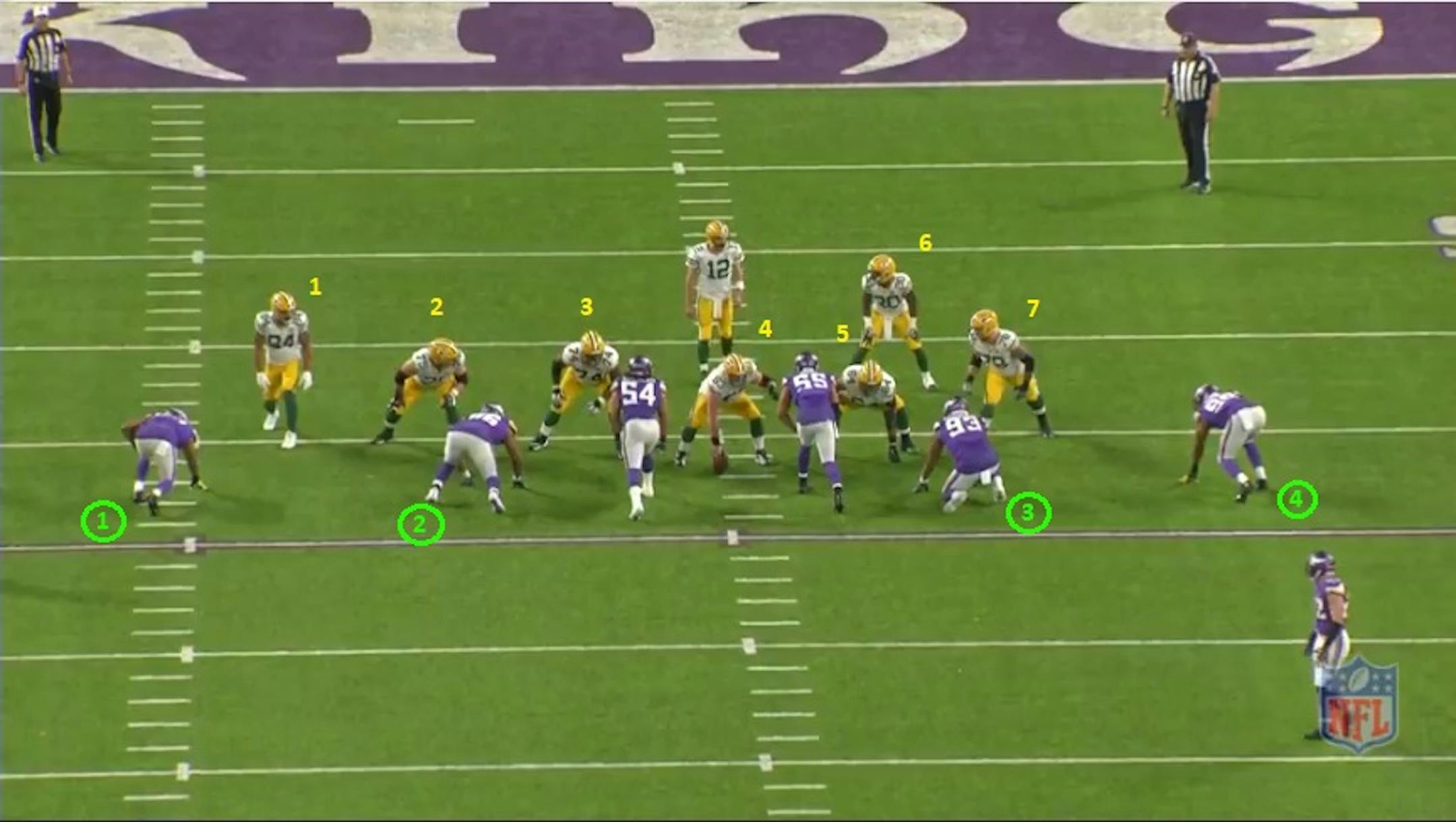1456x822 pixels.
Task: Click the yellow number 2 label
Action: (437, 307)
